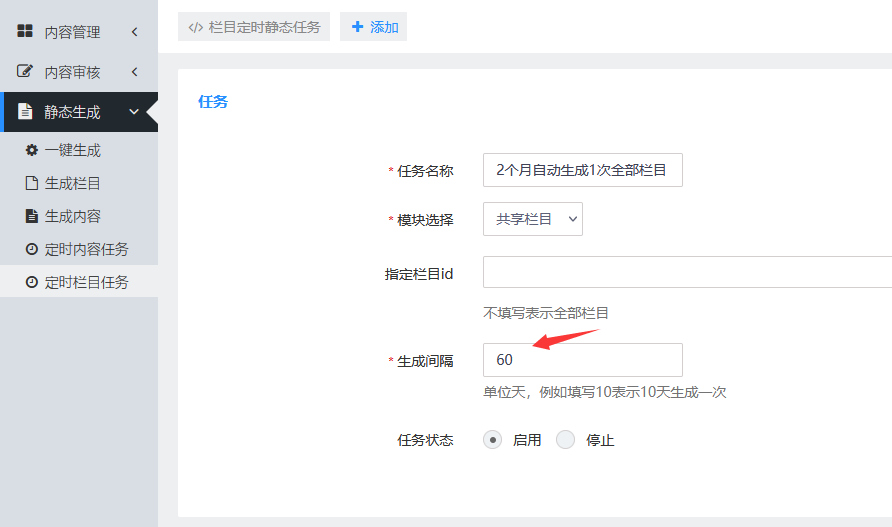Viewport: 892px width, 527px height.
Task: Click the 内容审核 edit icon
Action: pos(24,71)
